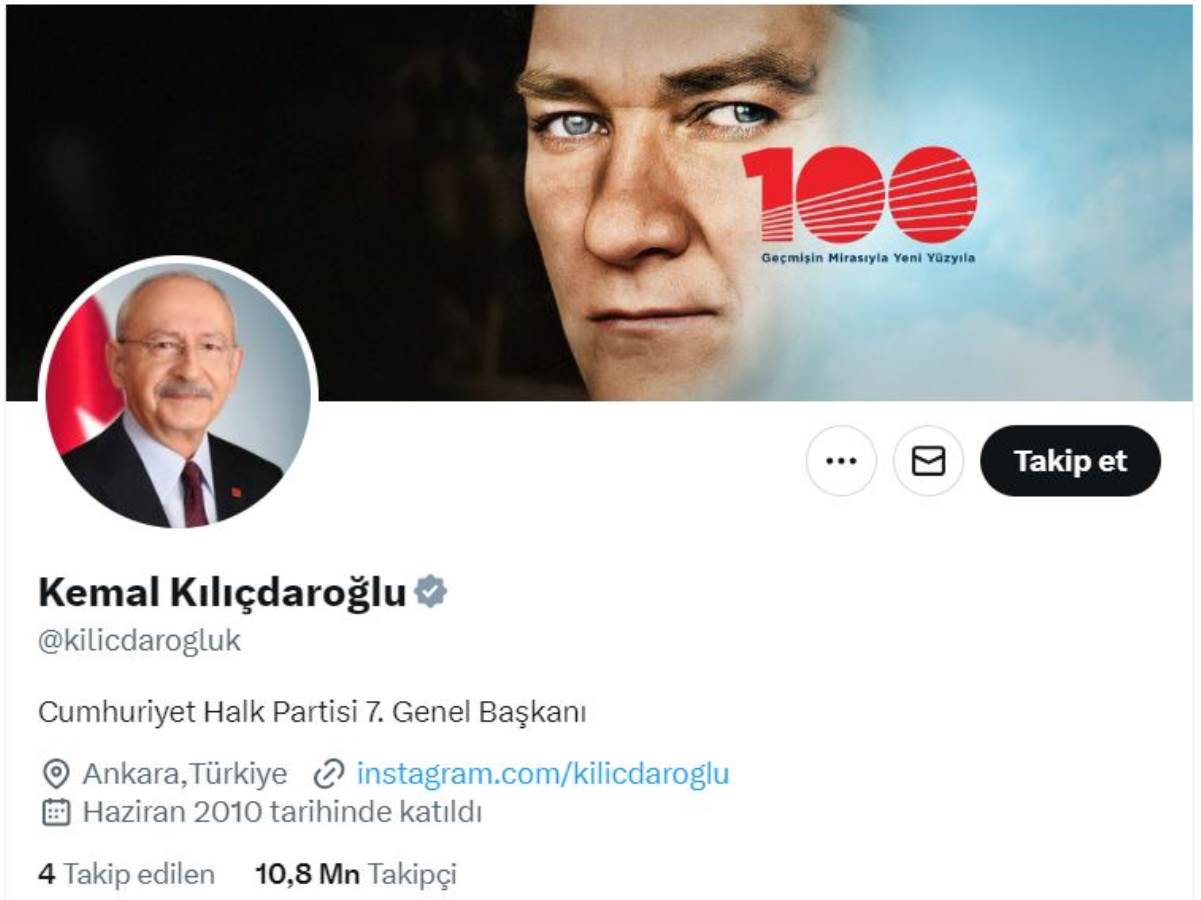This screenshot has height=900, width=1201.
Task: Click the calendar join date icon
Action: click(x=56, y=812)
